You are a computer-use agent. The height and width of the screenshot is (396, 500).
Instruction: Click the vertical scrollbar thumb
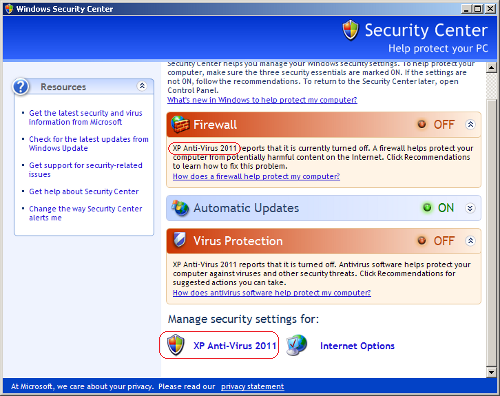pyautogui.click(x=491, y=232)
